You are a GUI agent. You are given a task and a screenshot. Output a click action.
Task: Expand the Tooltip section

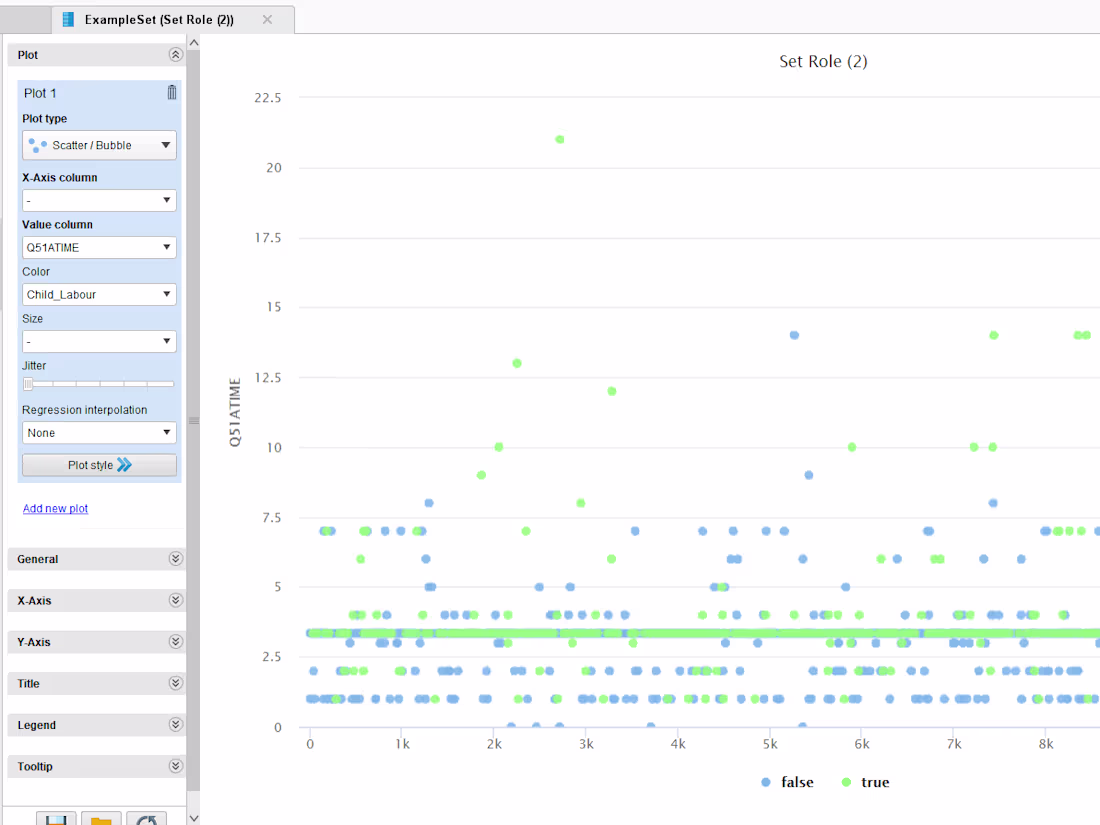[97, 766]
